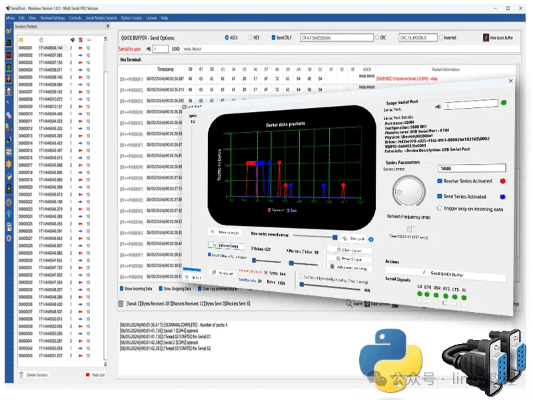Click the blue info icon beside the scope slider
Viewport: 533px width, 400px height.
(x=371, y=239)
